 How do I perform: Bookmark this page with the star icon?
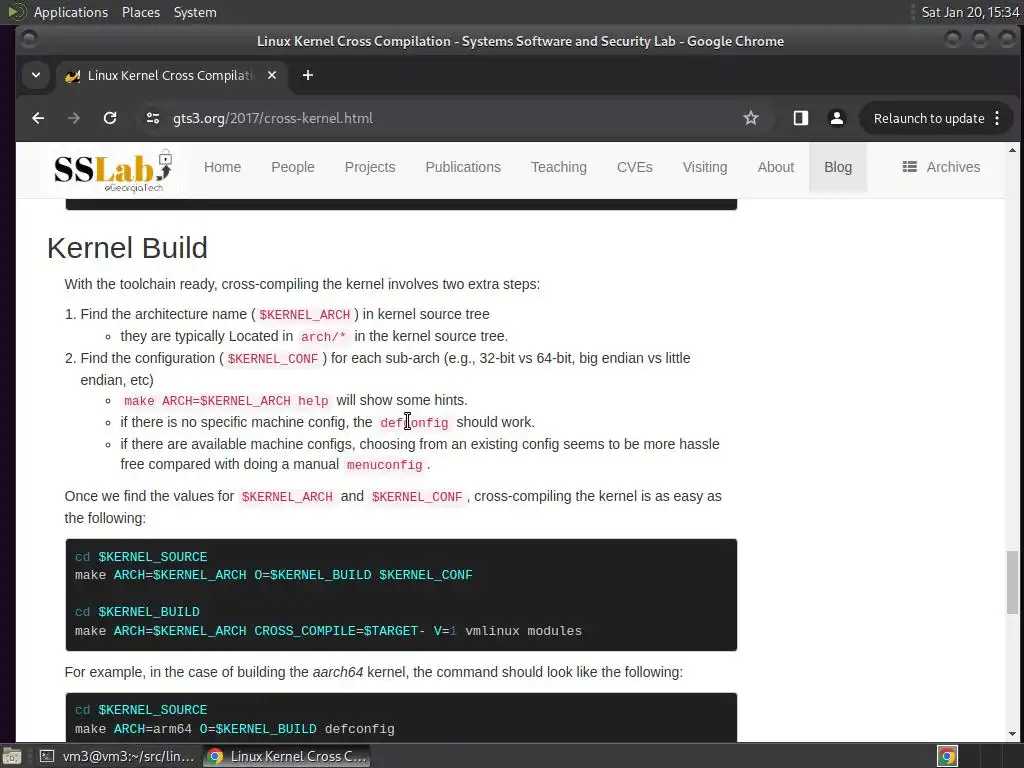coord(751,118)
